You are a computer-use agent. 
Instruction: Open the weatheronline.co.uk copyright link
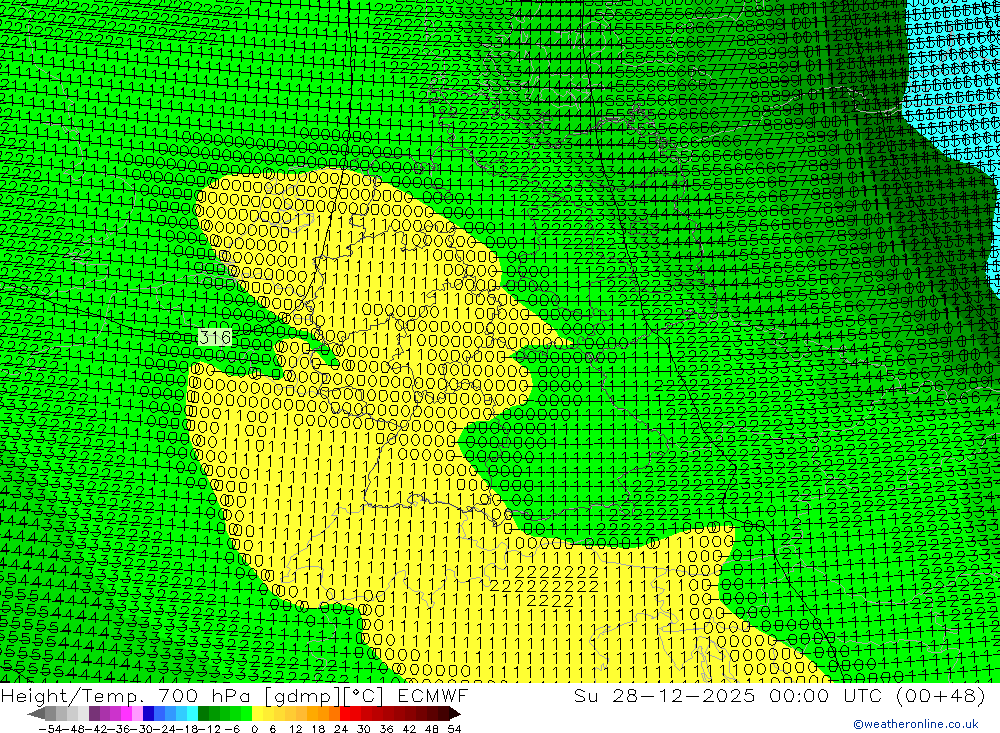915,724
